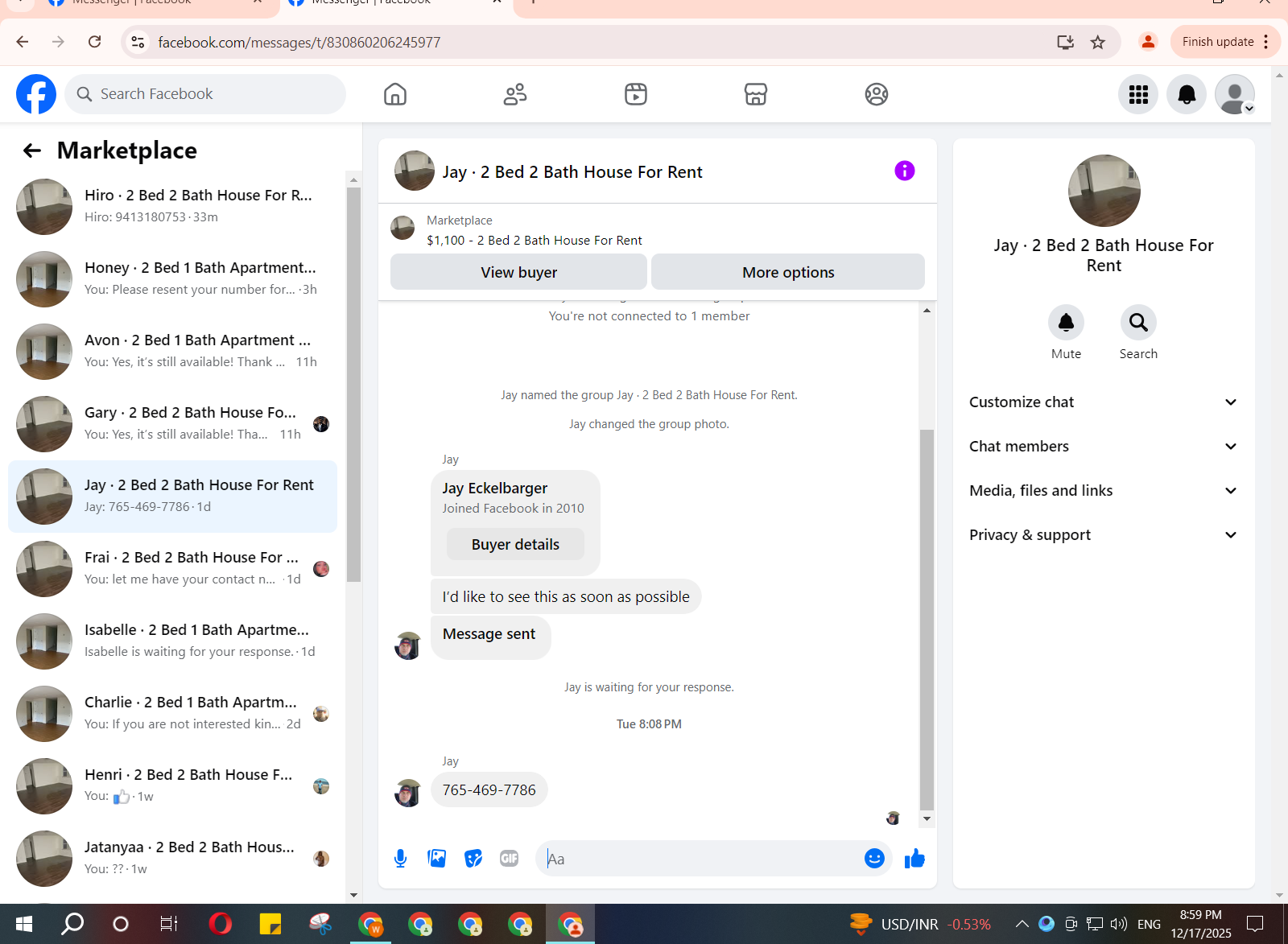Click the back arrow next to Marketplace
Viewport: 1288px width, 944px height.
pyautogui.click(x=32, y=150)
